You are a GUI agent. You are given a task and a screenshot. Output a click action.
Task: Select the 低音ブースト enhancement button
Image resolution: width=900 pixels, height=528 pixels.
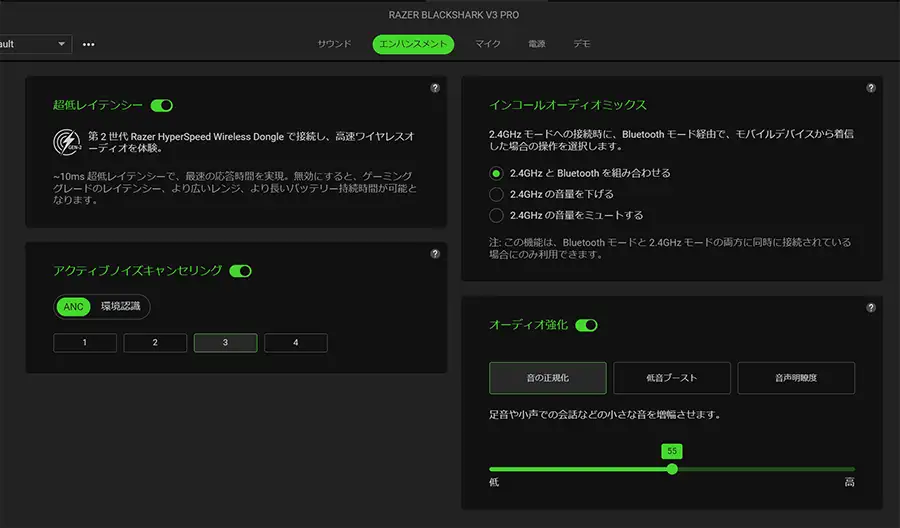point(672,378)
